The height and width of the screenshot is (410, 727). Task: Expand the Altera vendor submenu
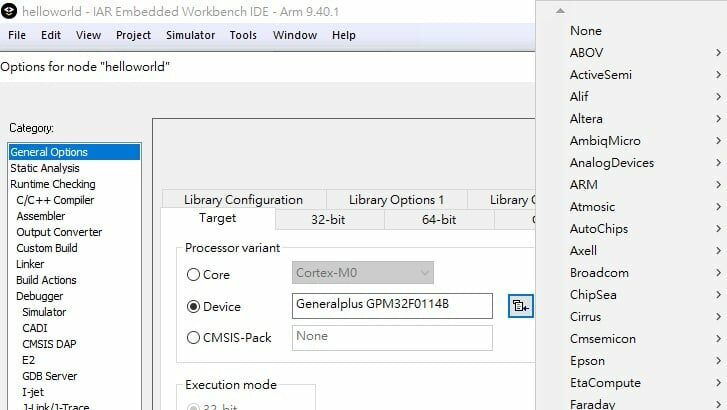tap(631, 119)
